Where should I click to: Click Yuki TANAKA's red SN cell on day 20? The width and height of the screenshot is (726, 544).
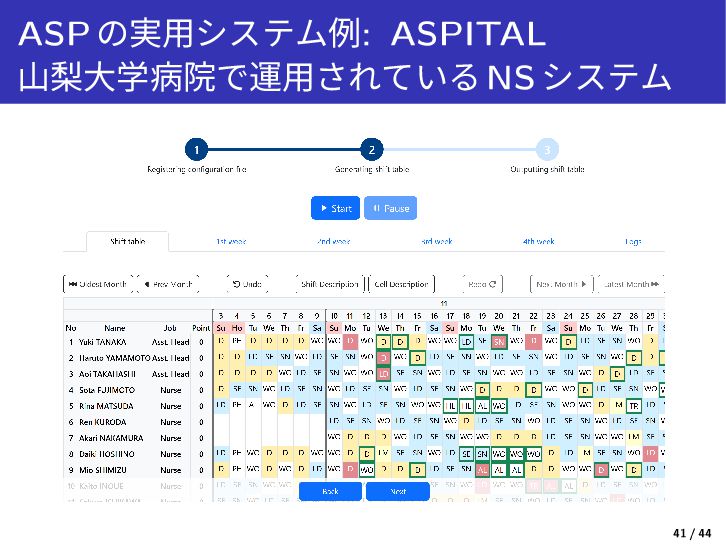499,342
